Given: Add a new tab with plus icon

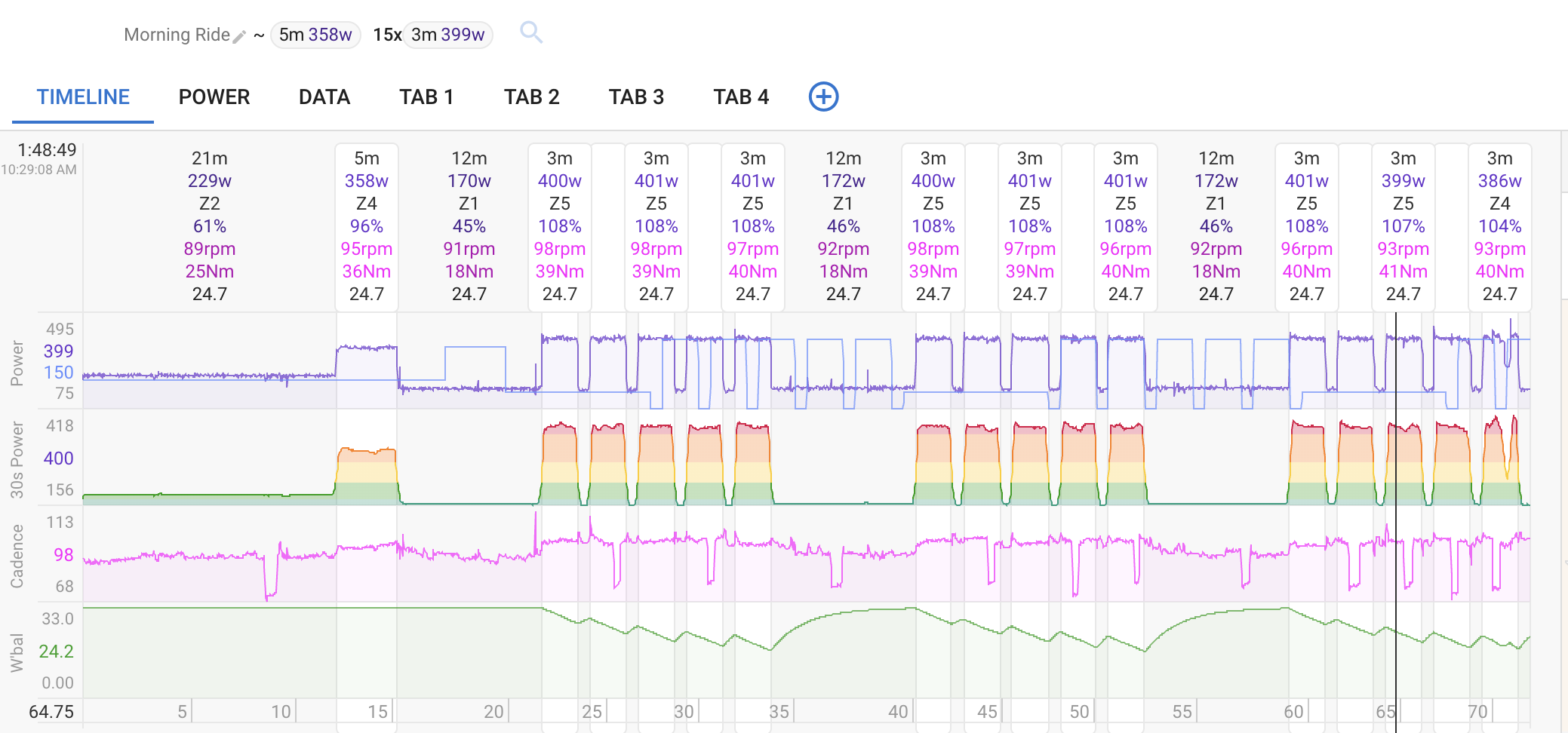Looking at the screenshot, I should tap(823, 97).
